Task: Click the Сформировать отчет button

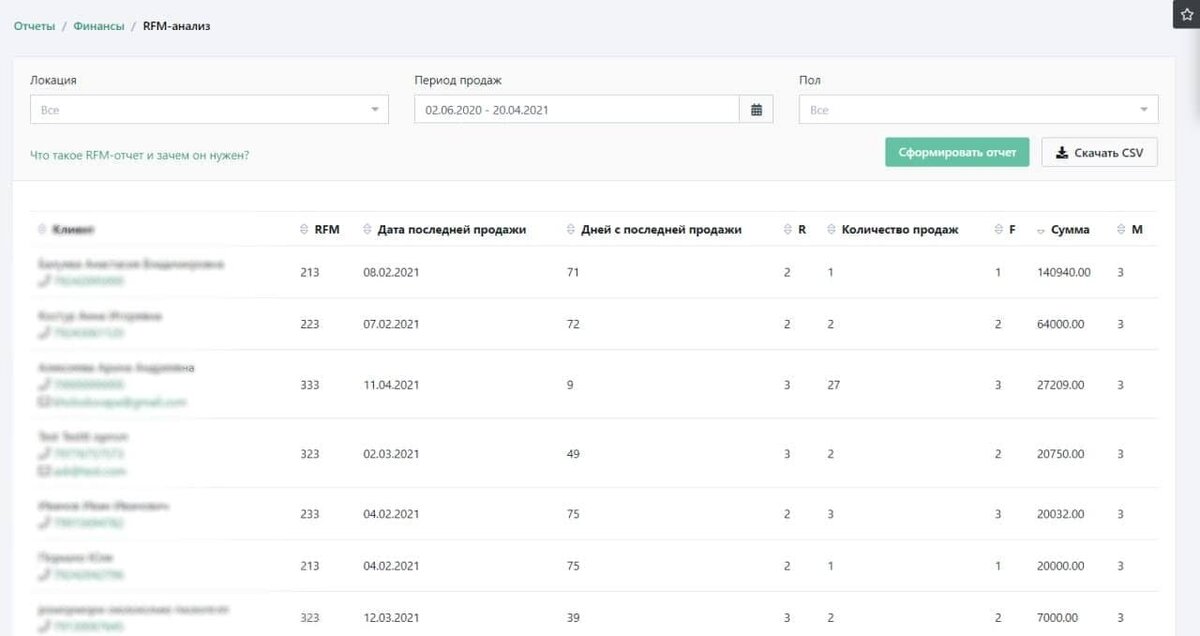Action: pyautogui.click(x=957, y=152)
